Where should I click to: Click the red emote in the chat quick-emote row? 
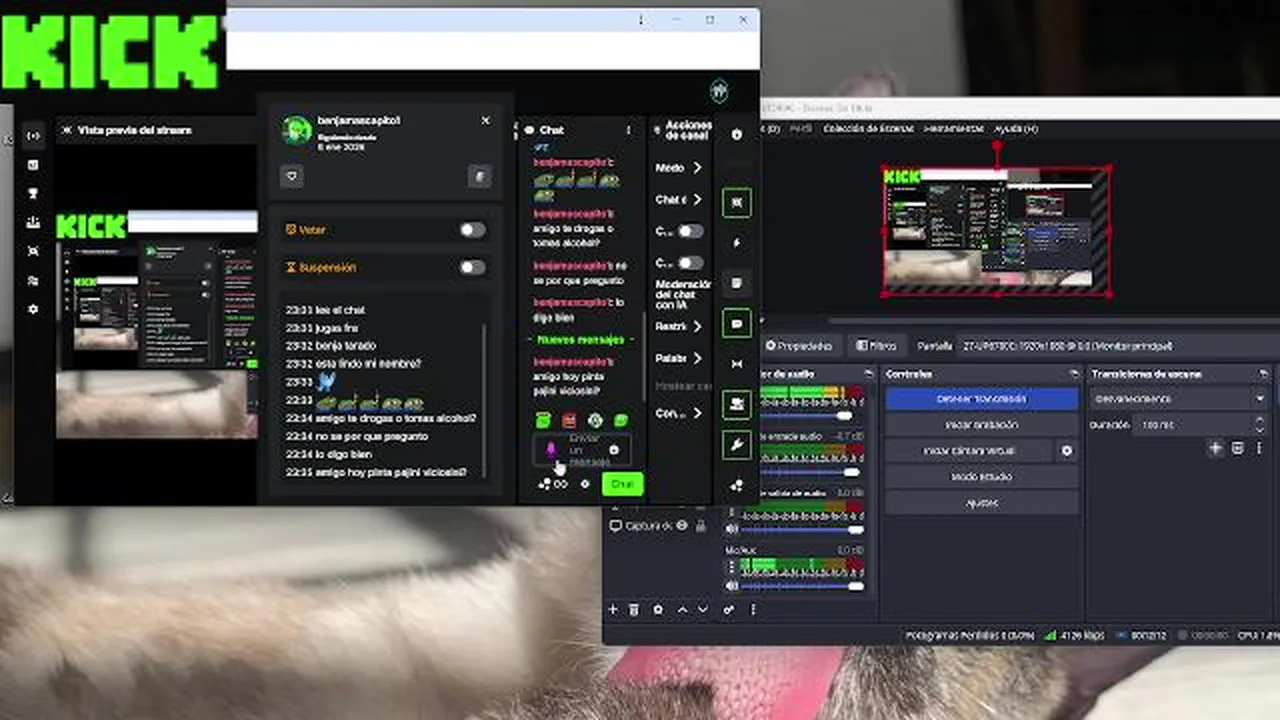[x=569, y=421]
